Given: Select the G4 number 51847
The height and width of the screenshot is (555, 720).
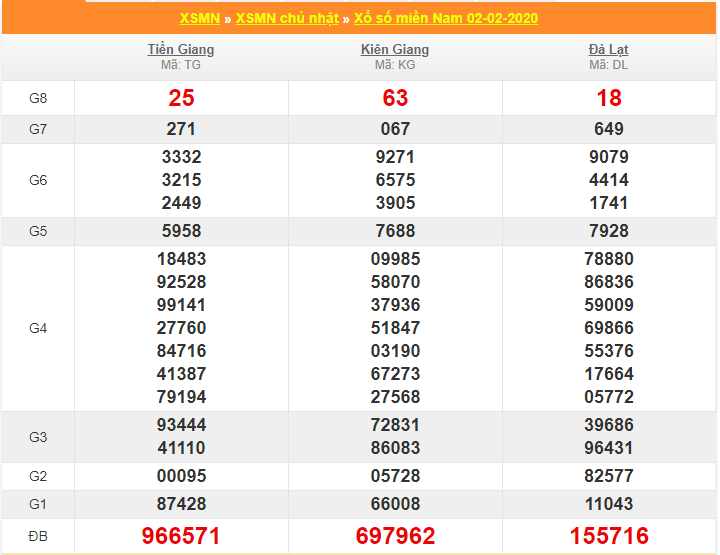Looking at the screenshot, I should tap(395, 328).
